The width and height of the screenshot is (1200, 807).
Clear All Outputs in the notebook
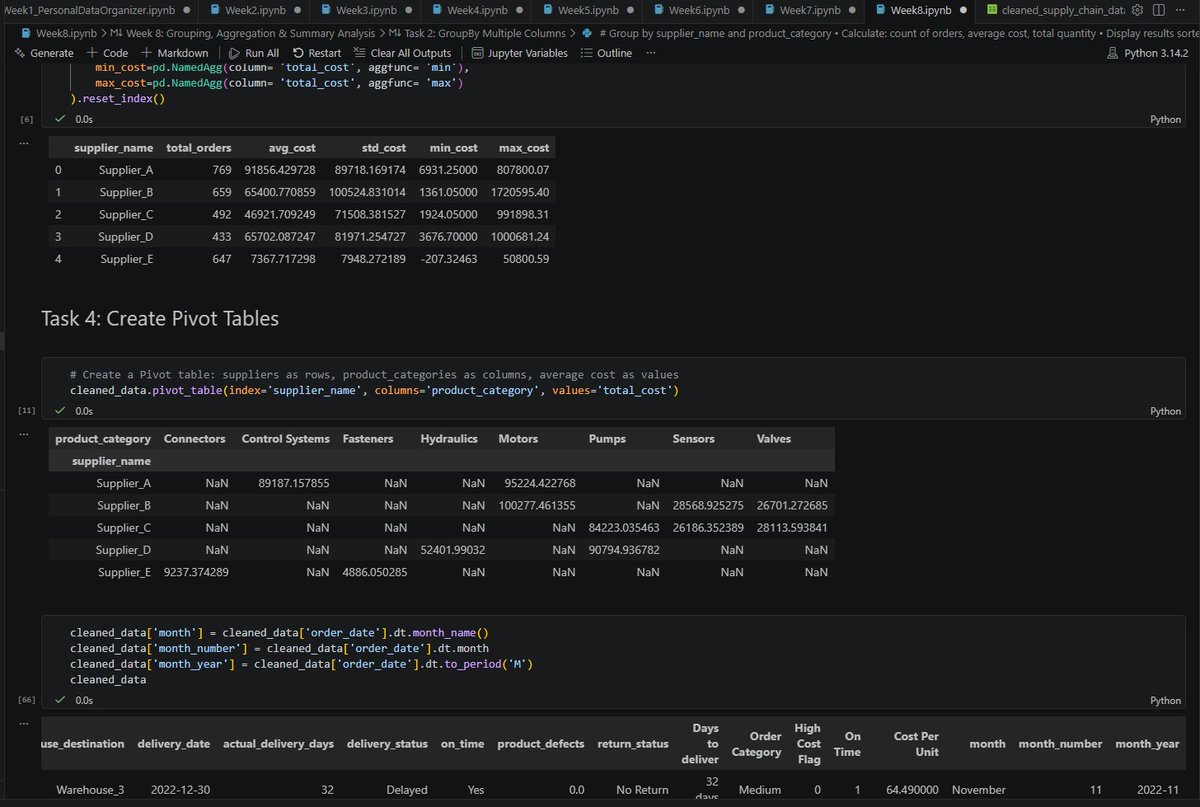[x=402, y=53]
